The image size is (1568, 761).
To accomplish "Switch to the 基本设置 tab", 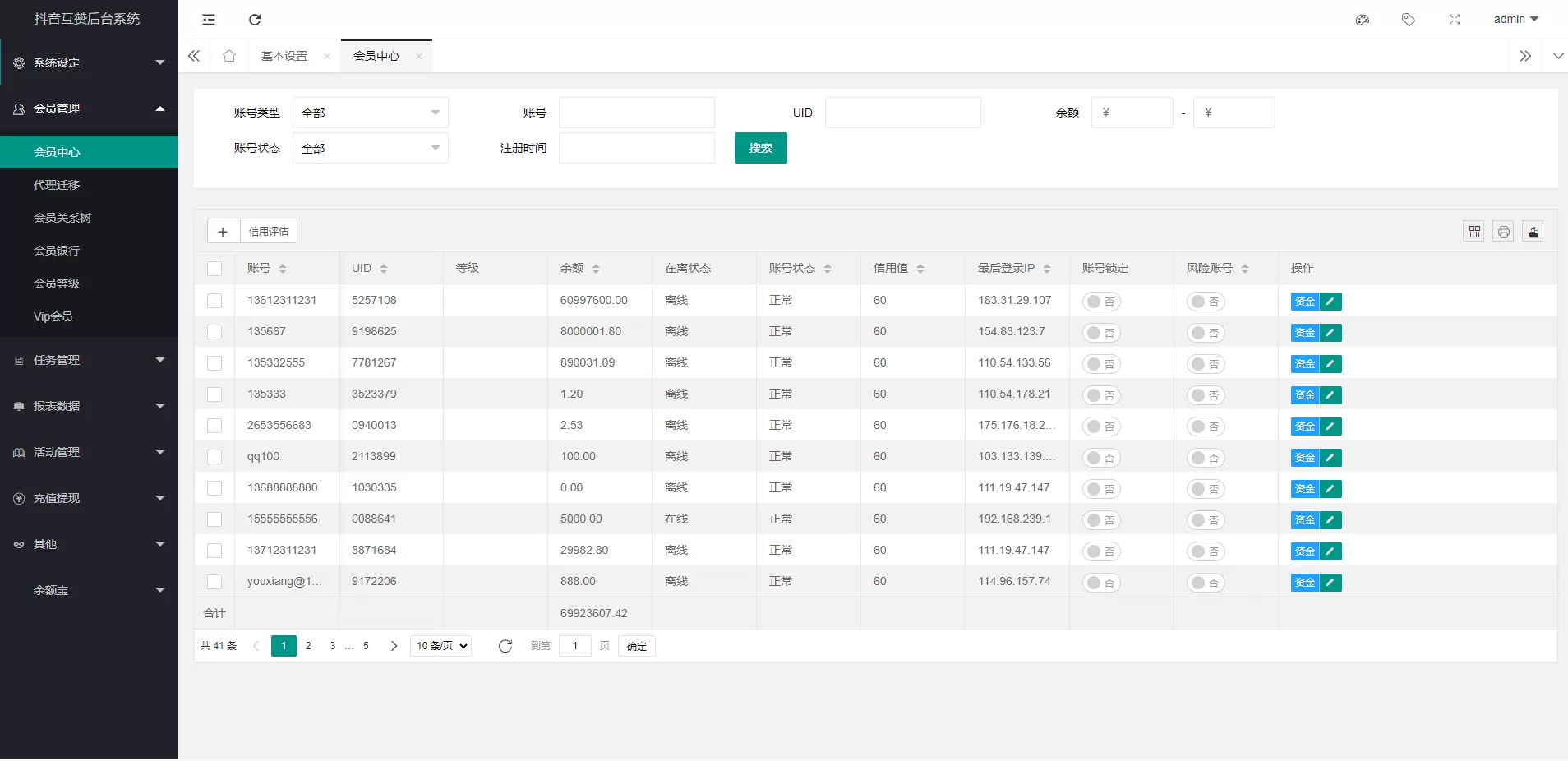I will (x=284, y=56).
